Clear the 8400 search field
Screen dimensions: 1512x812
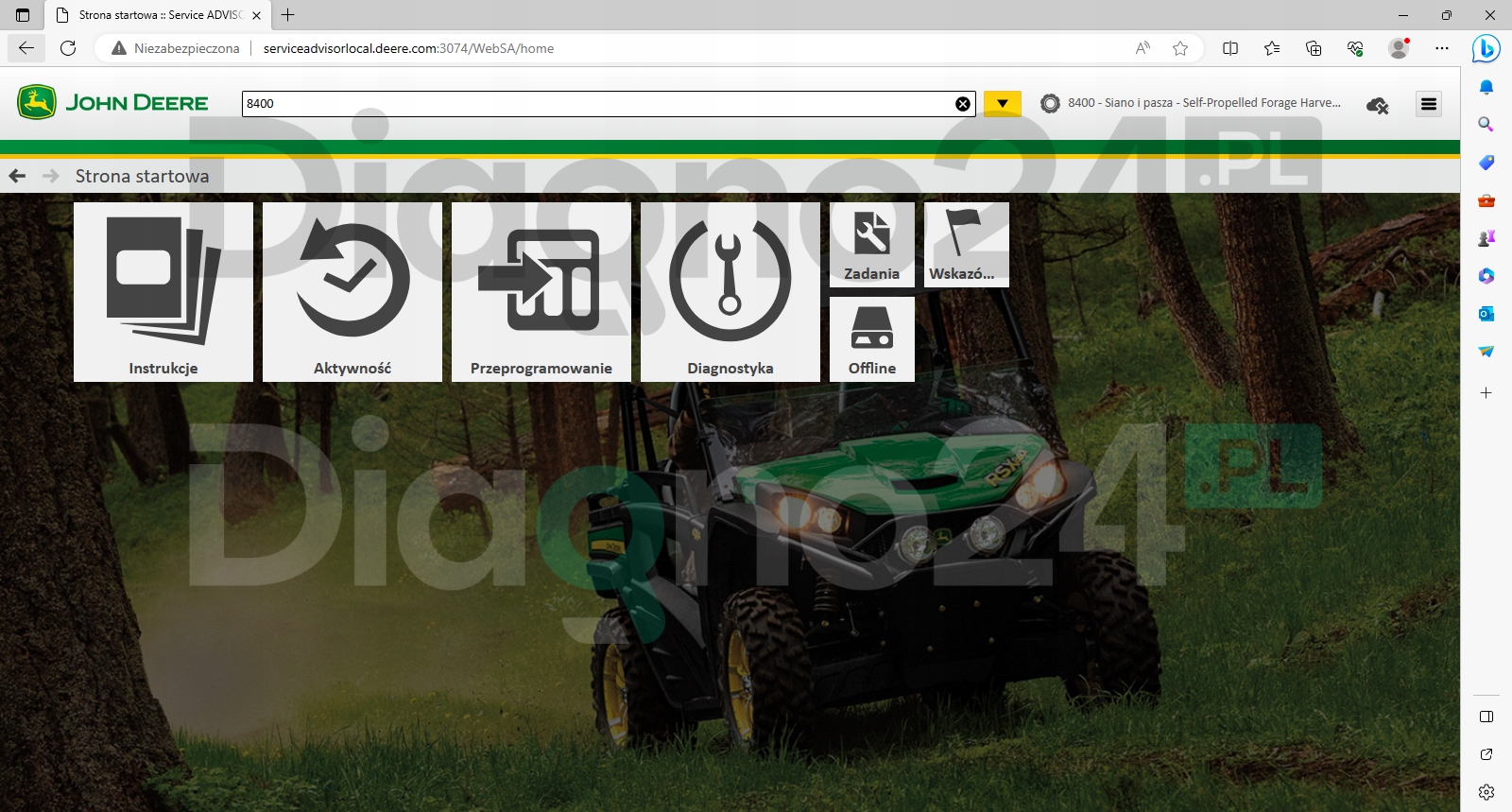pyautogui.click(x=963, y=104)
